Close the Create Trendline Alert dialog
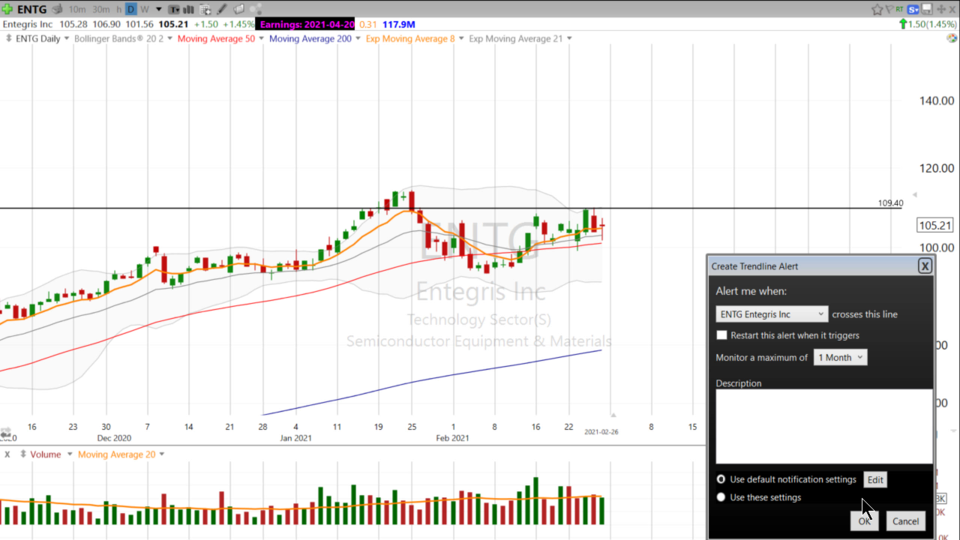 [x=924, y=266]
